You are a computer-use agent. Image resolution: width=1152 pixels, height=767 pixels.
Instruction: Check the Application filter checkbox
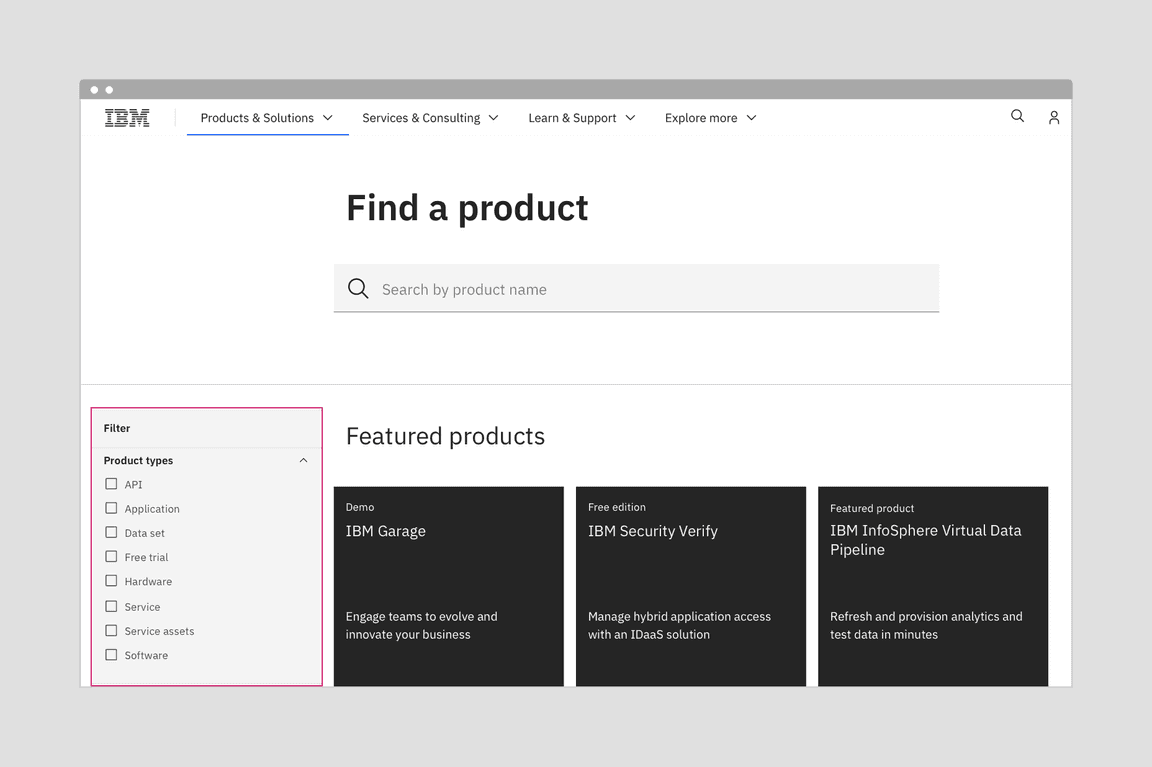click(111, 508)
